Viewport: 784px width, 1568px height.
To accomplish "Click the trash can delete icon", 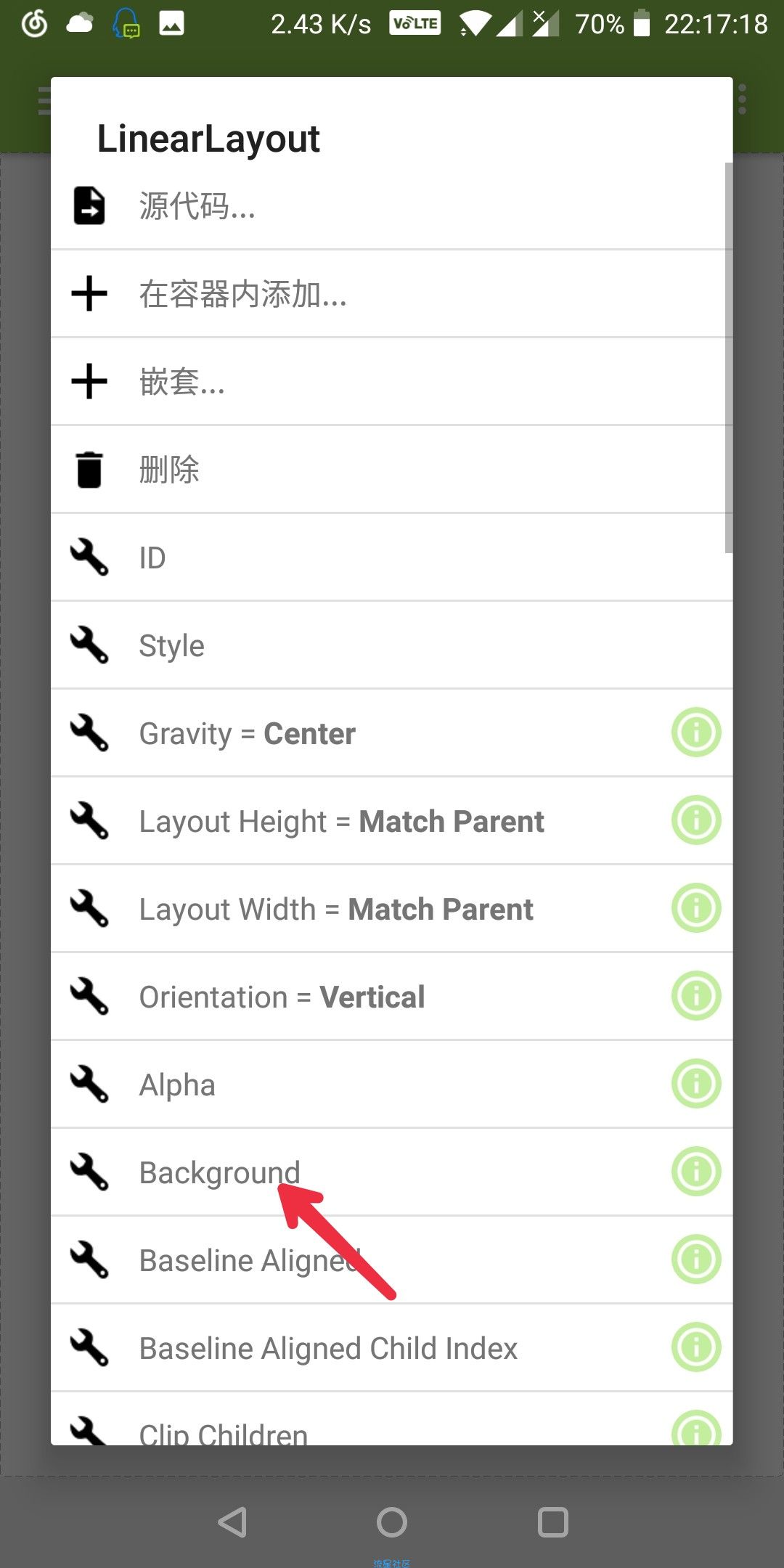I will [89, 469].
